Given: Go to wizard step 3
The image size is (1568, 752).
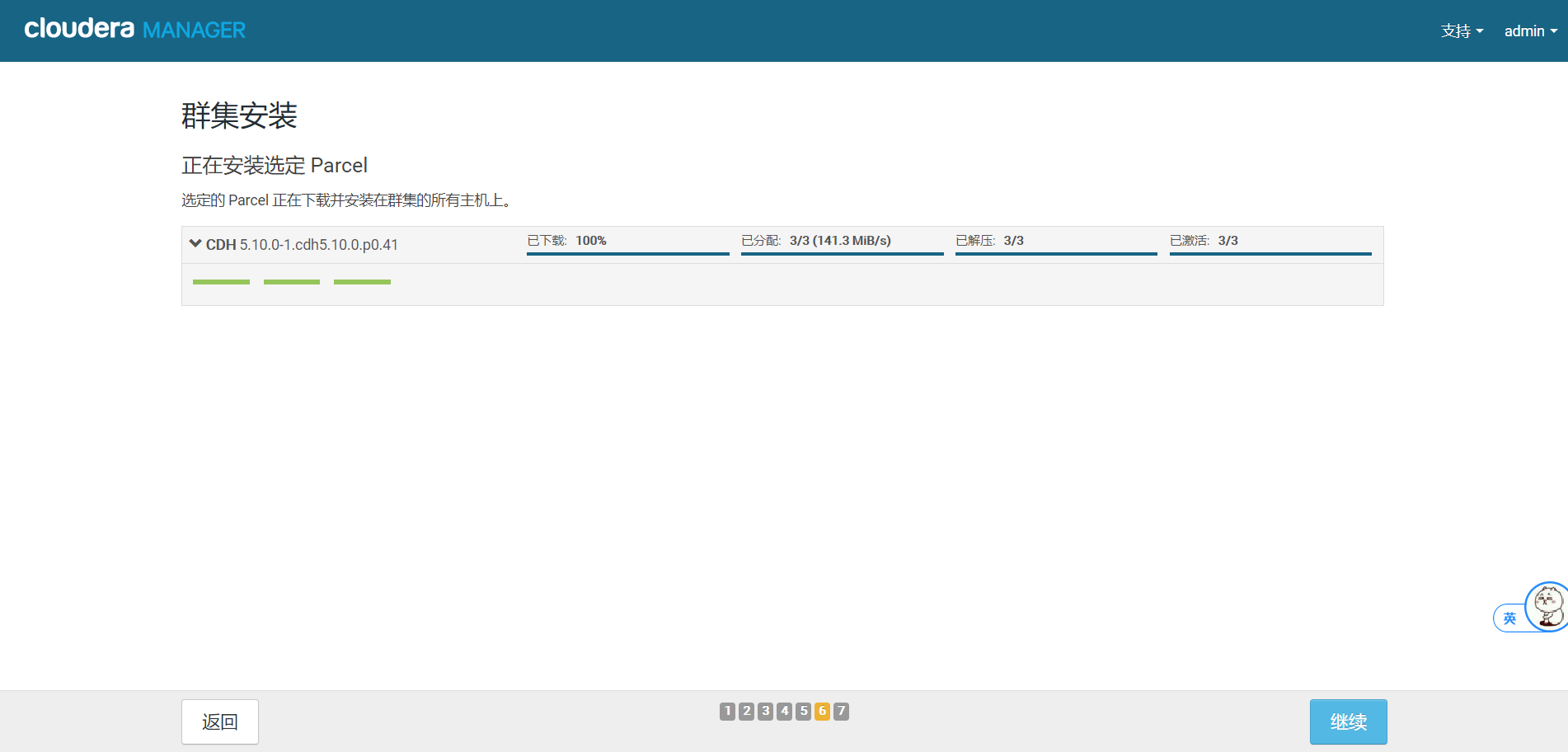Looking at the screenshot, I should pos(765,711).
